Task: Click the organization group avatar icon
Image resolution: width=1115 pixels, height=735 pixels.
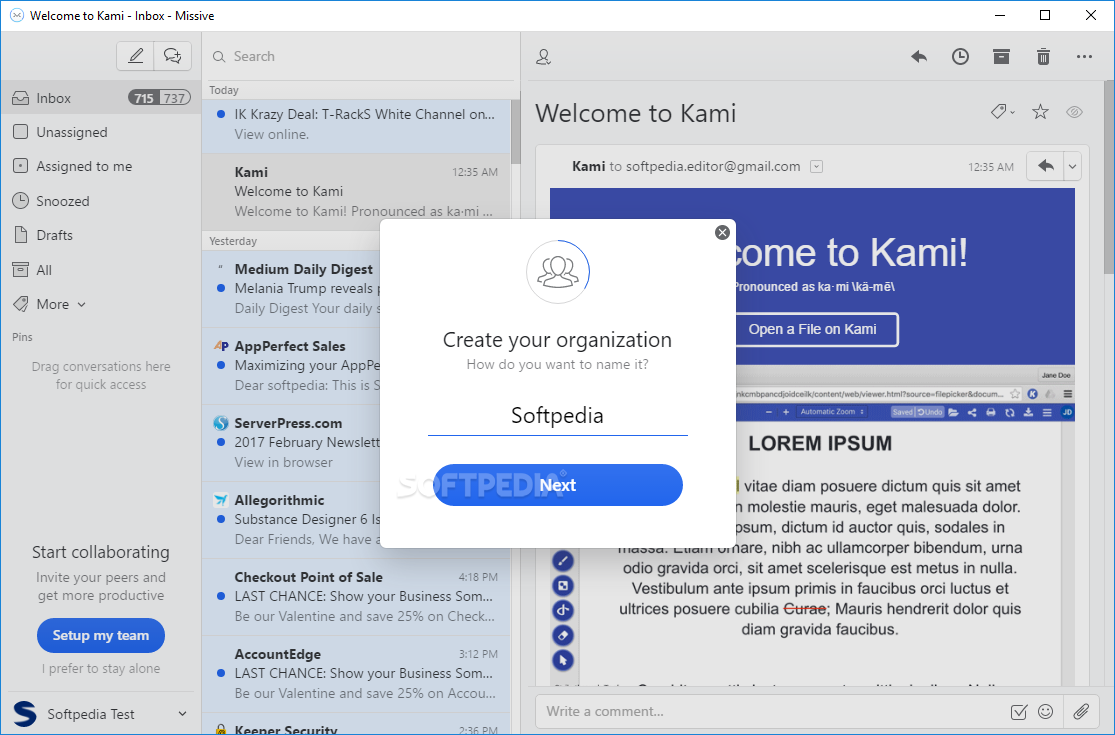Action: [x=558, y=272]
